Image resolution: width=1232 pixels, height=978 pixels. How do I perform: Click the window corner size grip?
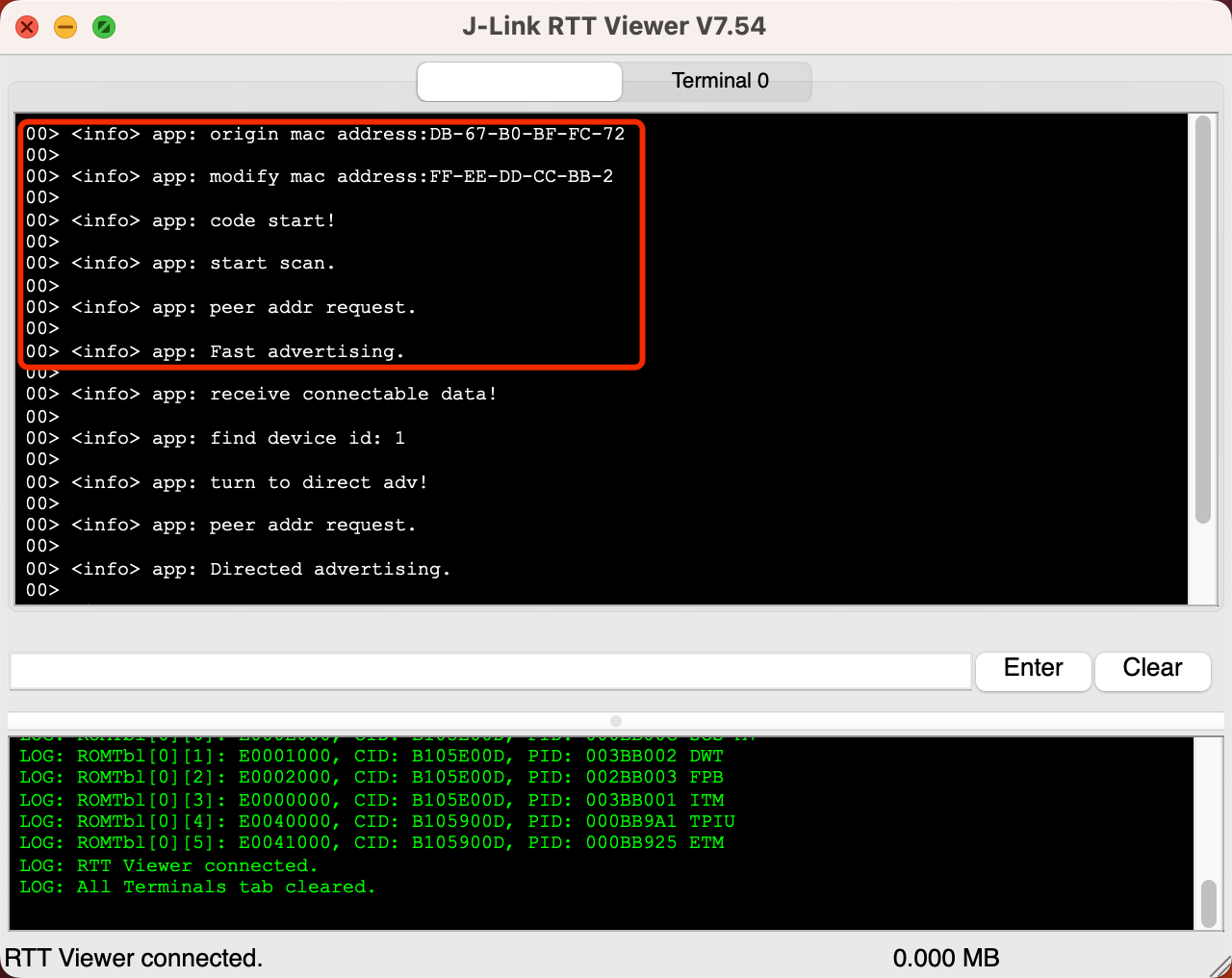pos(1219,965)
